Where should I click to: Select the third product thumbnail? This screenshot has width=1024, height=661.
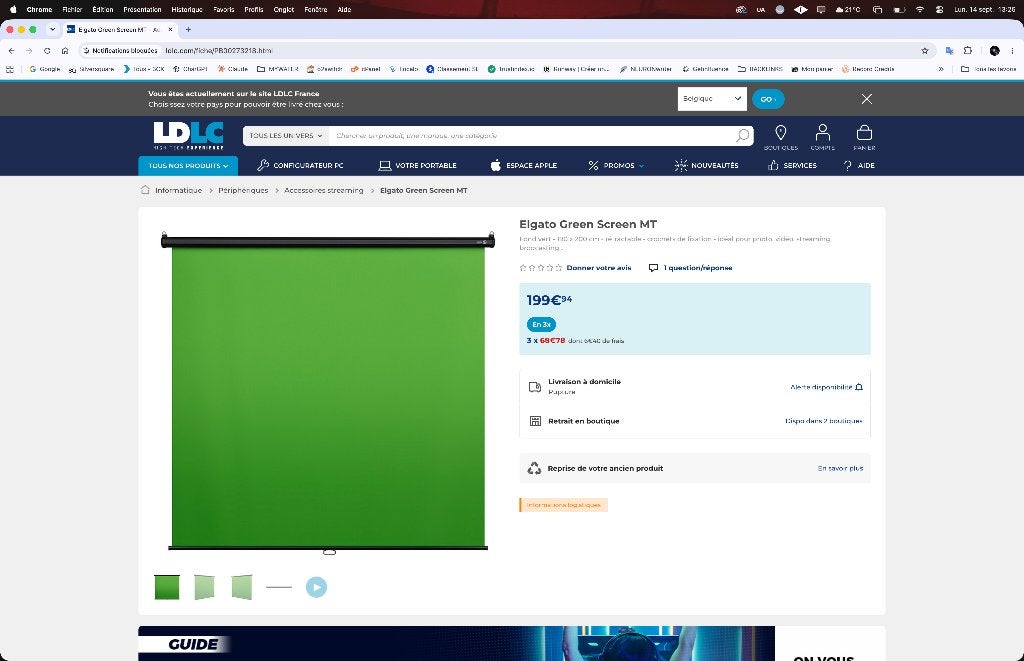[x=242, y=587]
